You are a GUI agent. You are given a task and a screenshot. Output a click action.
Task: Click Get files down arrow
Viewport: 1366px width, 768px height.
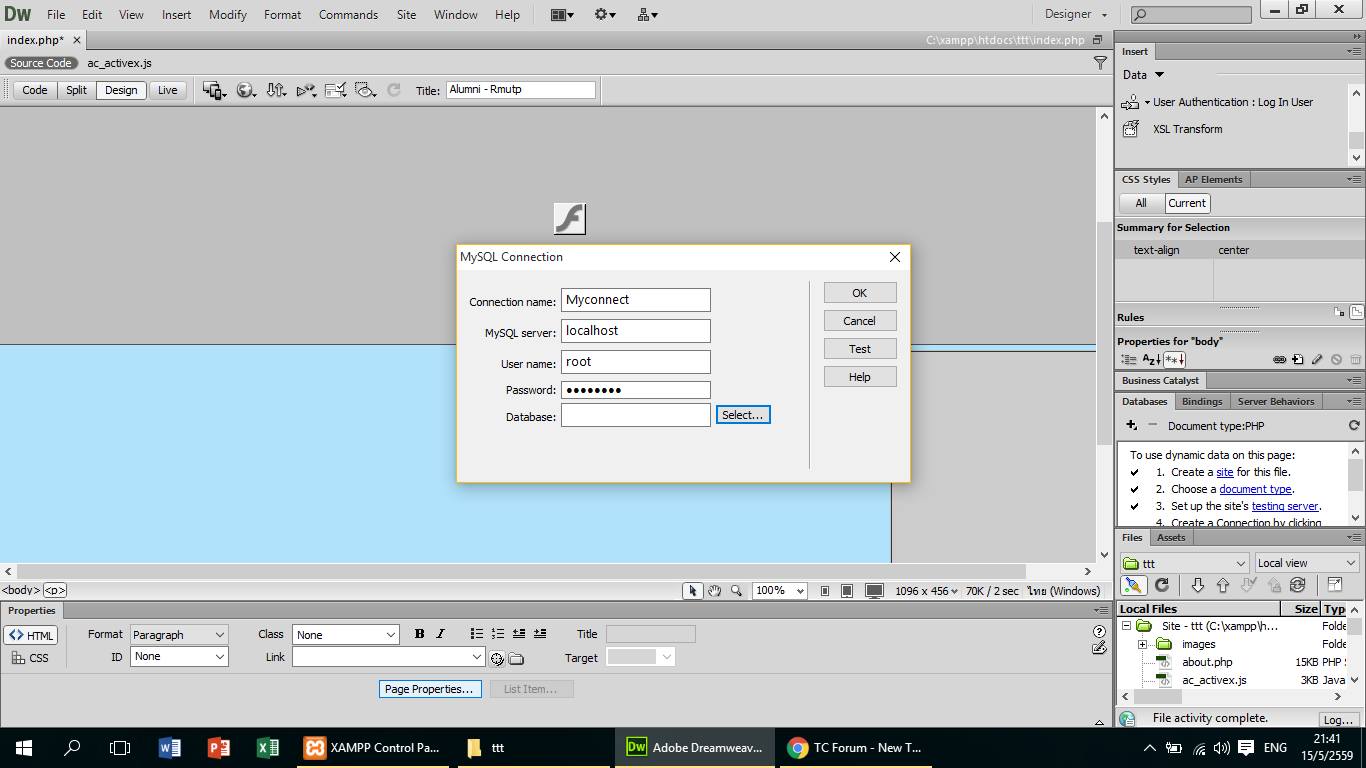pyautogui.click(x=1197, y=585)
